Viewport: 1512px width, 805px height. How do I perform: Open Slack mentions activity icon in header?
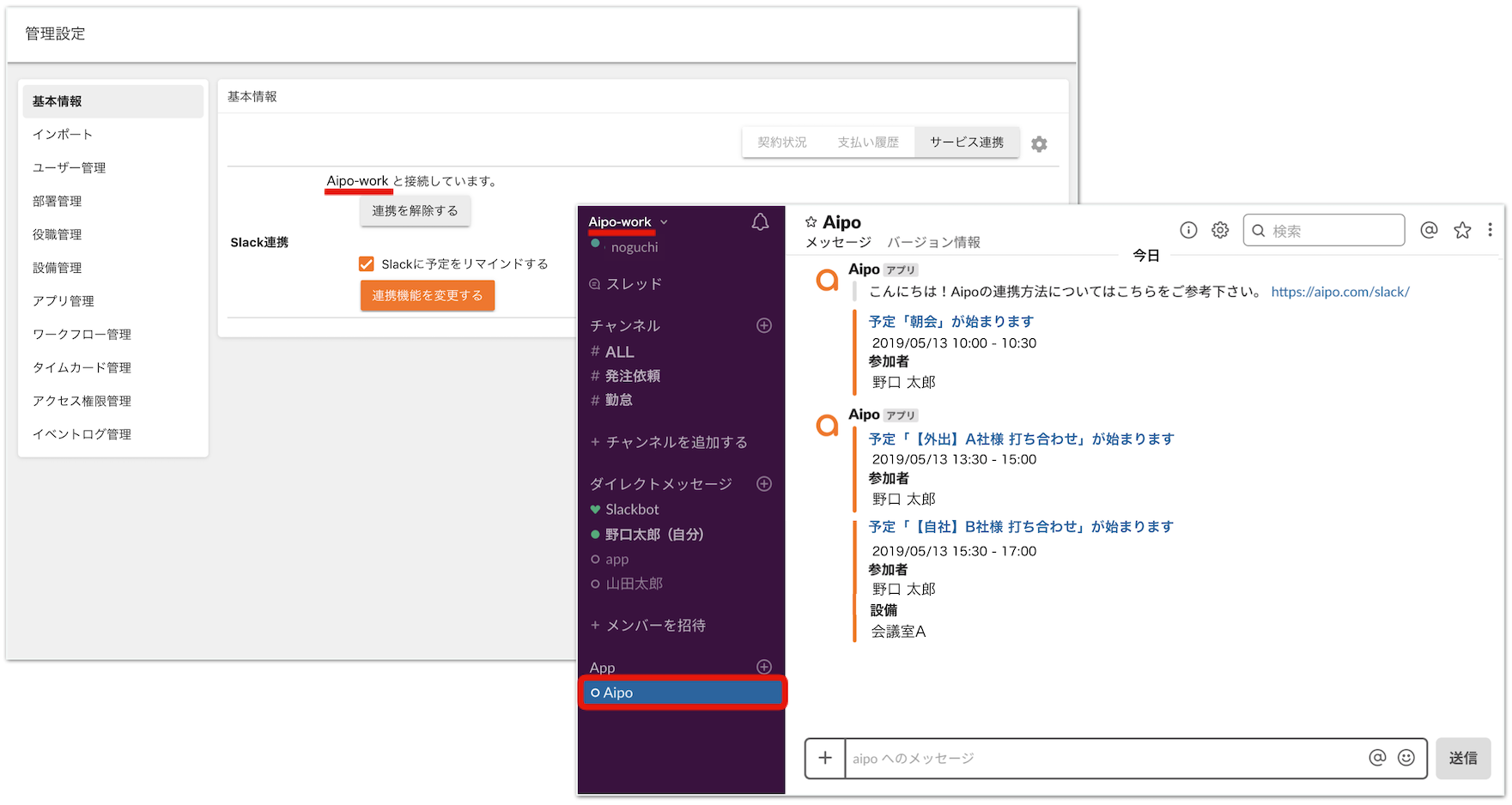coord(1429,230)
